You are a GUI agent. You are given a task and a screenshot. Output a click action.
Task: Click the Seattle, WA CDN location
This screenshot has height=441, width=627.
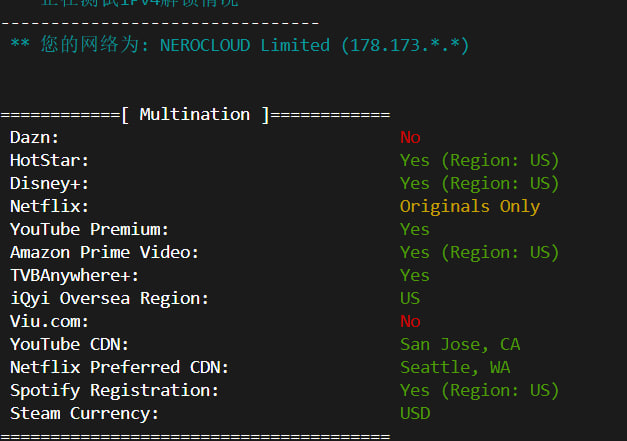point(455,368)
